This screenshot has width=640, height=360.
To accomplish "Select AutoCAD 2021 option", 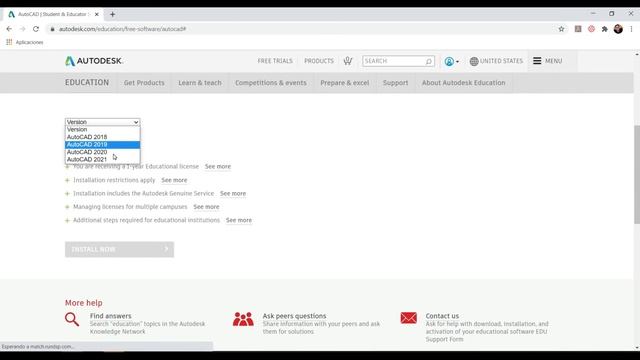I will (x=102, y=159).
